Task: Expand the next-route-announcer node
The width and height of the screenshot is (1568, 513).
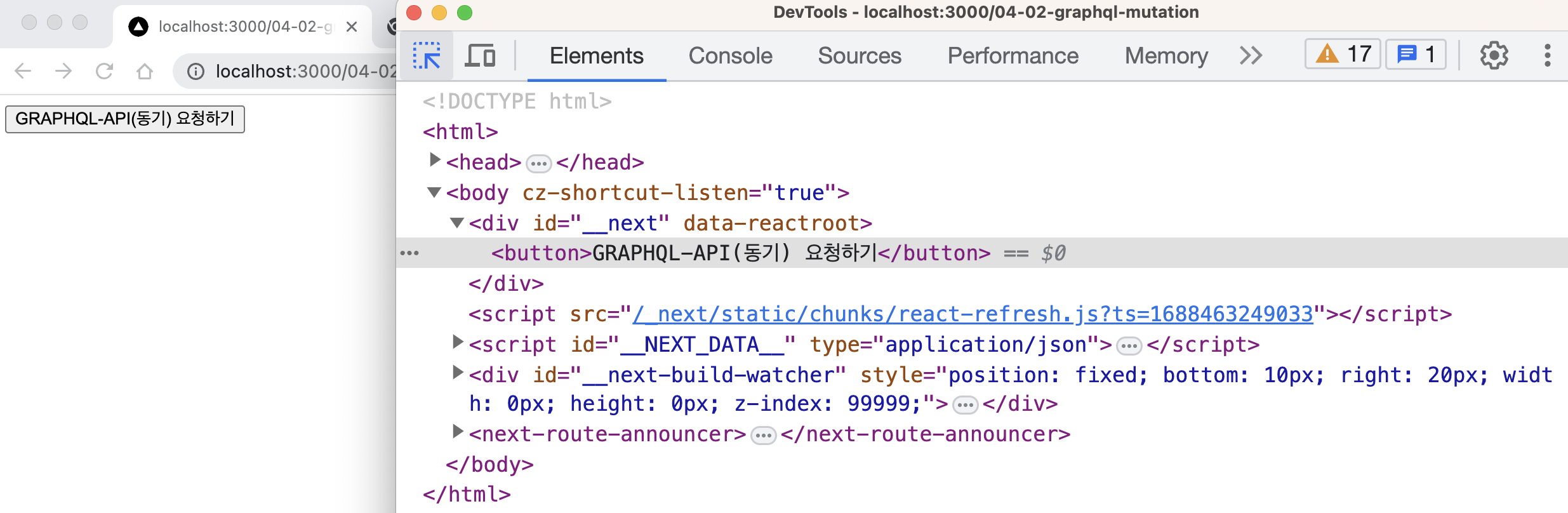Action: [x=457, y=432]
